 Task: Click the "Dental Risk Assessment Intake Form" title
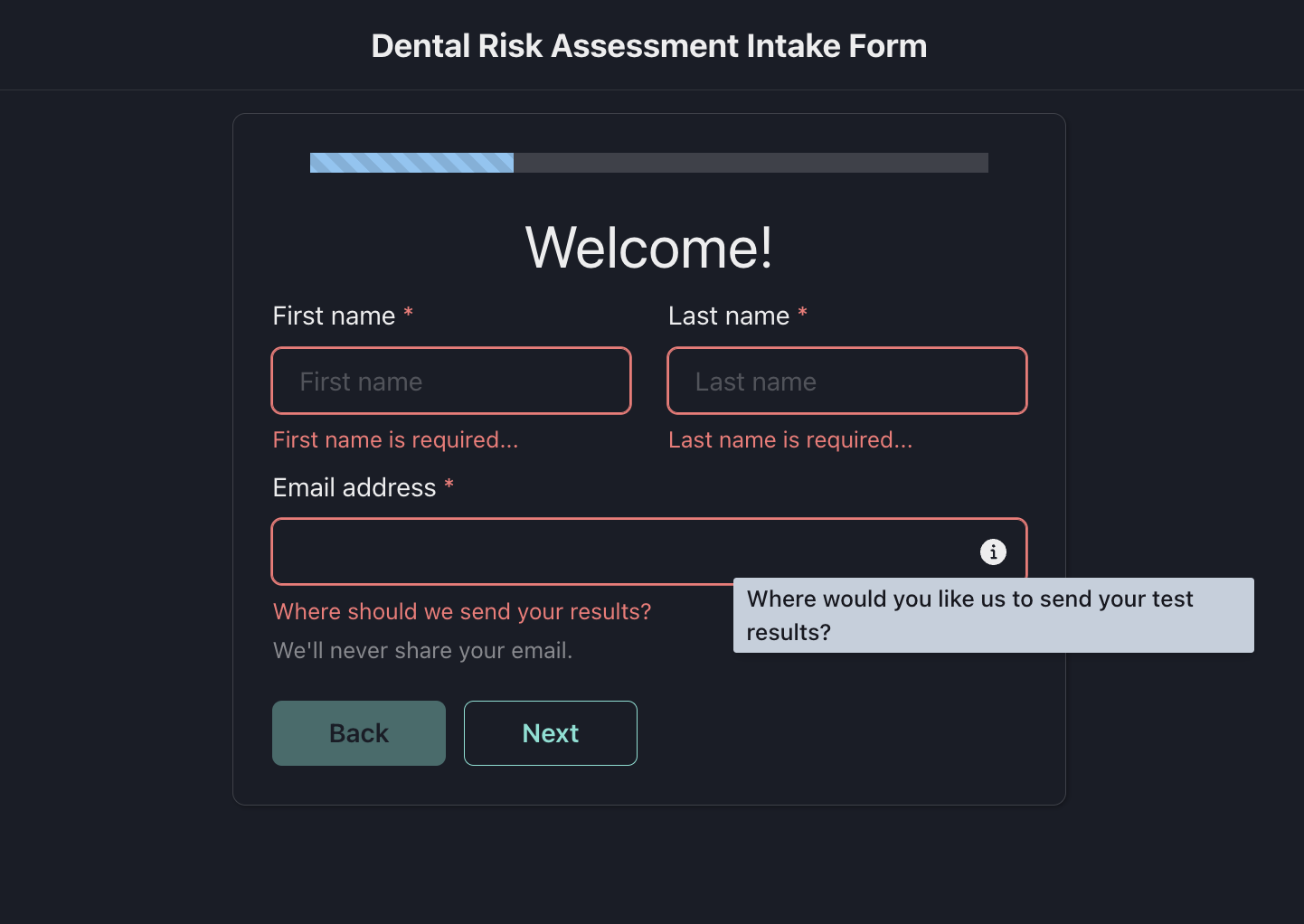pos(649,46)
